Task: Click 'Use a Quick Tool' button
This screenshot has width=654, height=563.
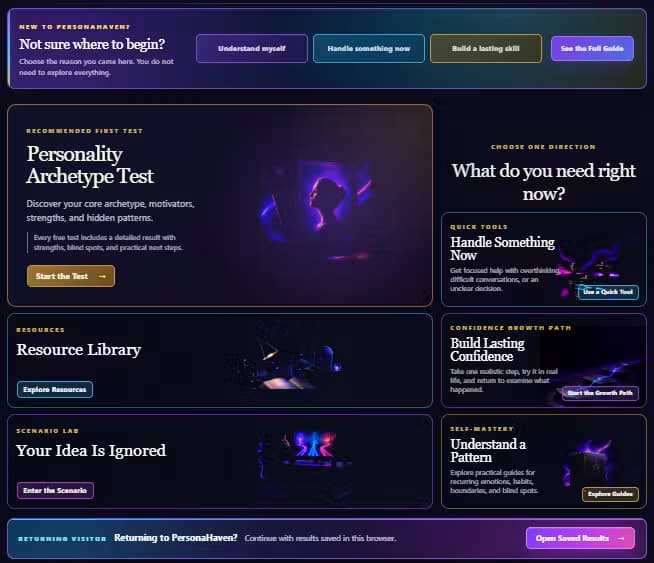Action: click(608, 292)
